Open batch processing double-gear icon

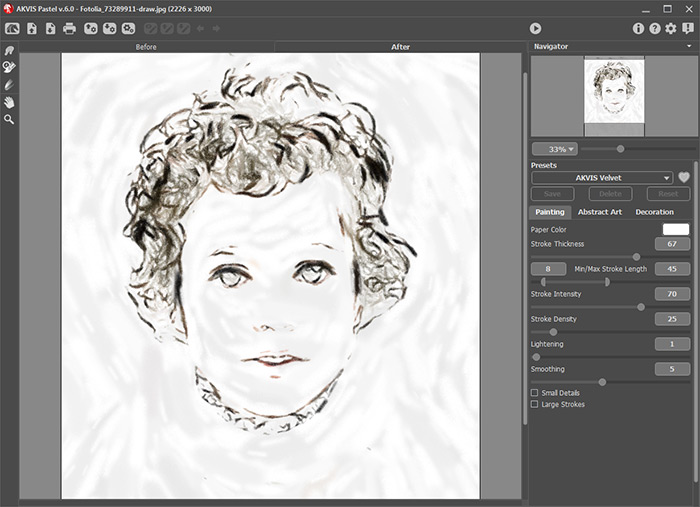pyautogui.click(x=129, y=29)
